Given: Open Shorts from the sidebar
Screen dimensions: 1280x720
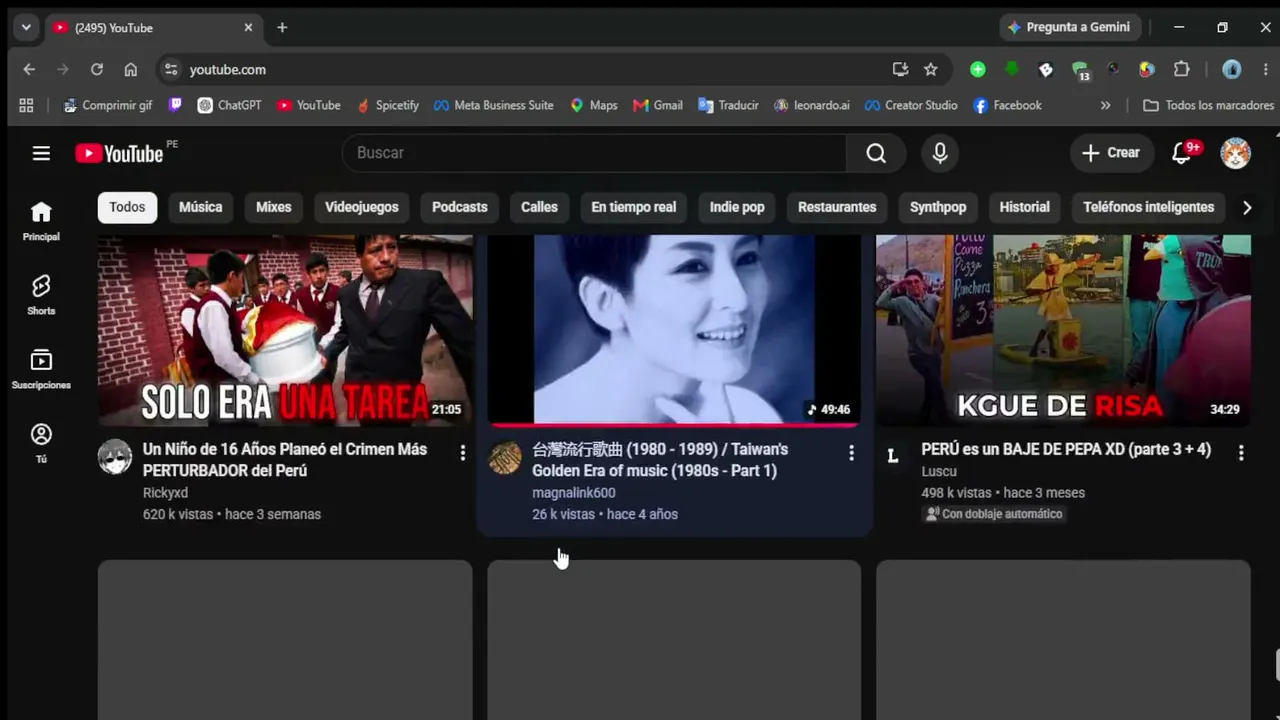Looking at the screenshot, I should 41,295.
